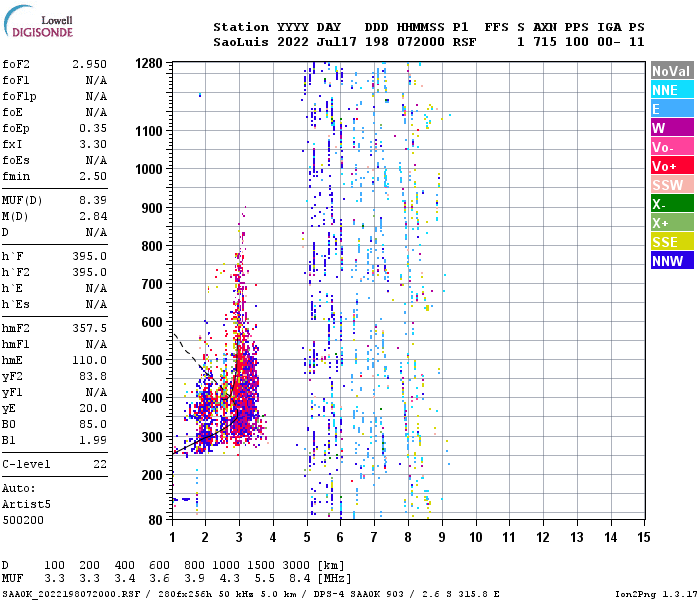
Task: Click the 500200 code below Artist5
Action: coord(23,520)
